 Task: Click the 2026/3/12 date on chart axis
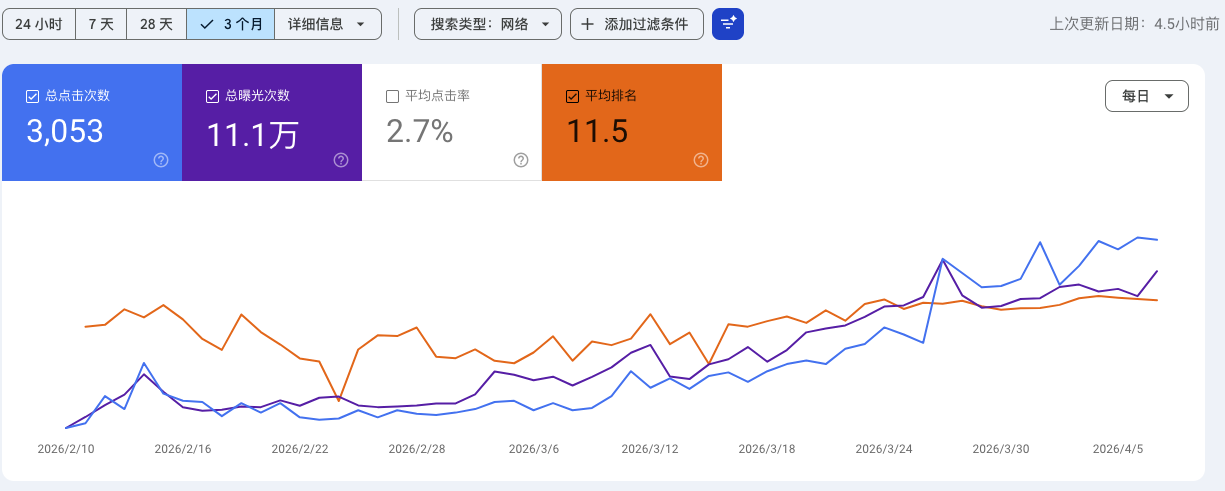tap(649, 449)
